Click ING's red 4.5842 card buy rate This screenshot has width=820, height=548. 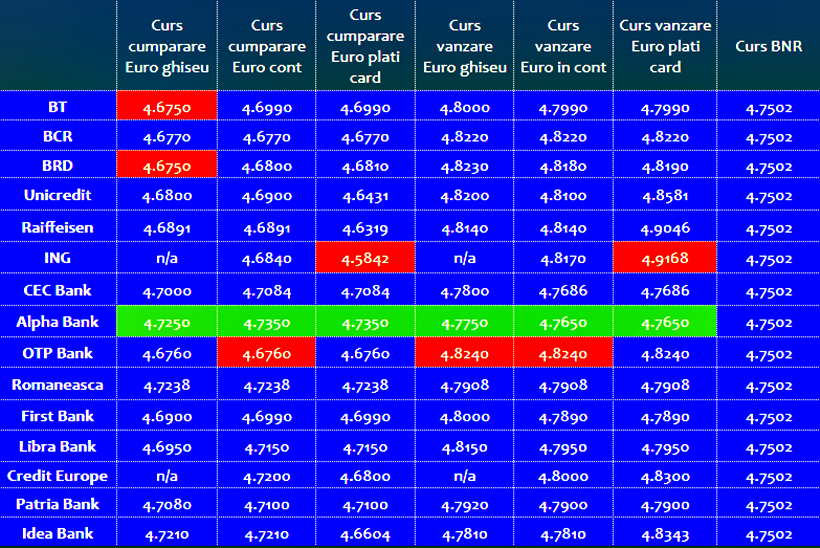365,259
